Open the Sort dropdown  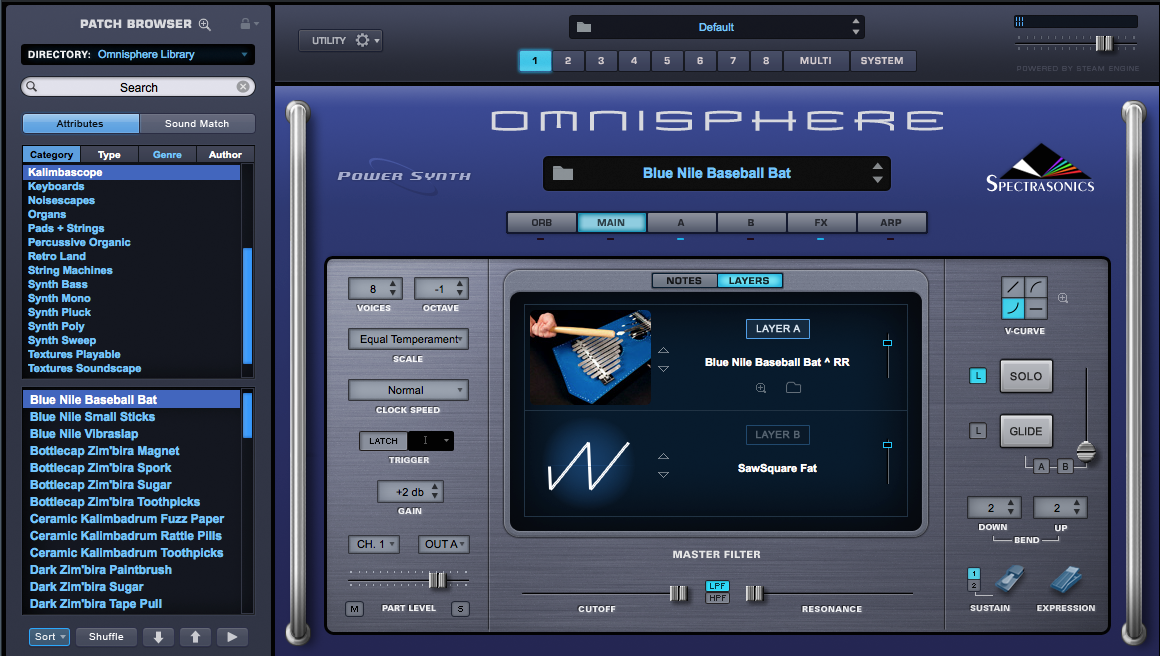pos(50,637)
